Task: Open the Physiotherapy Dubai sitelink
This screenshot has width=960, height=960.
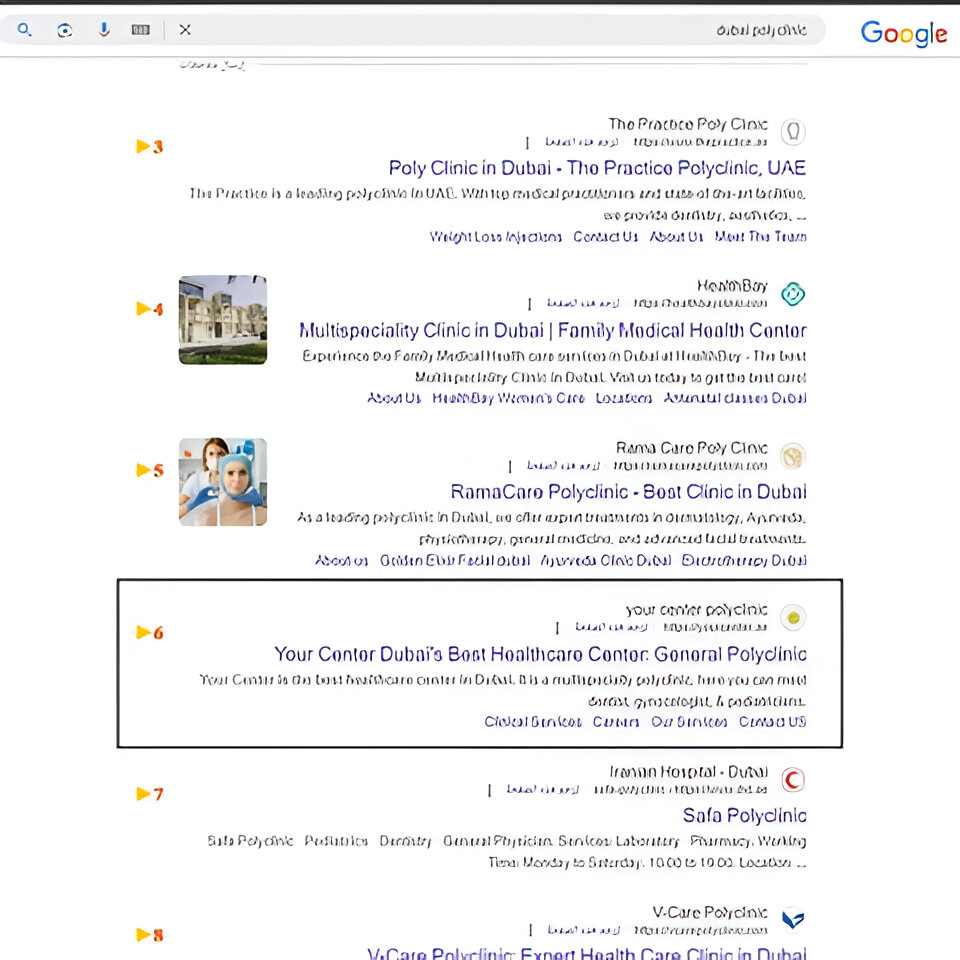Action: click(744, 561)
